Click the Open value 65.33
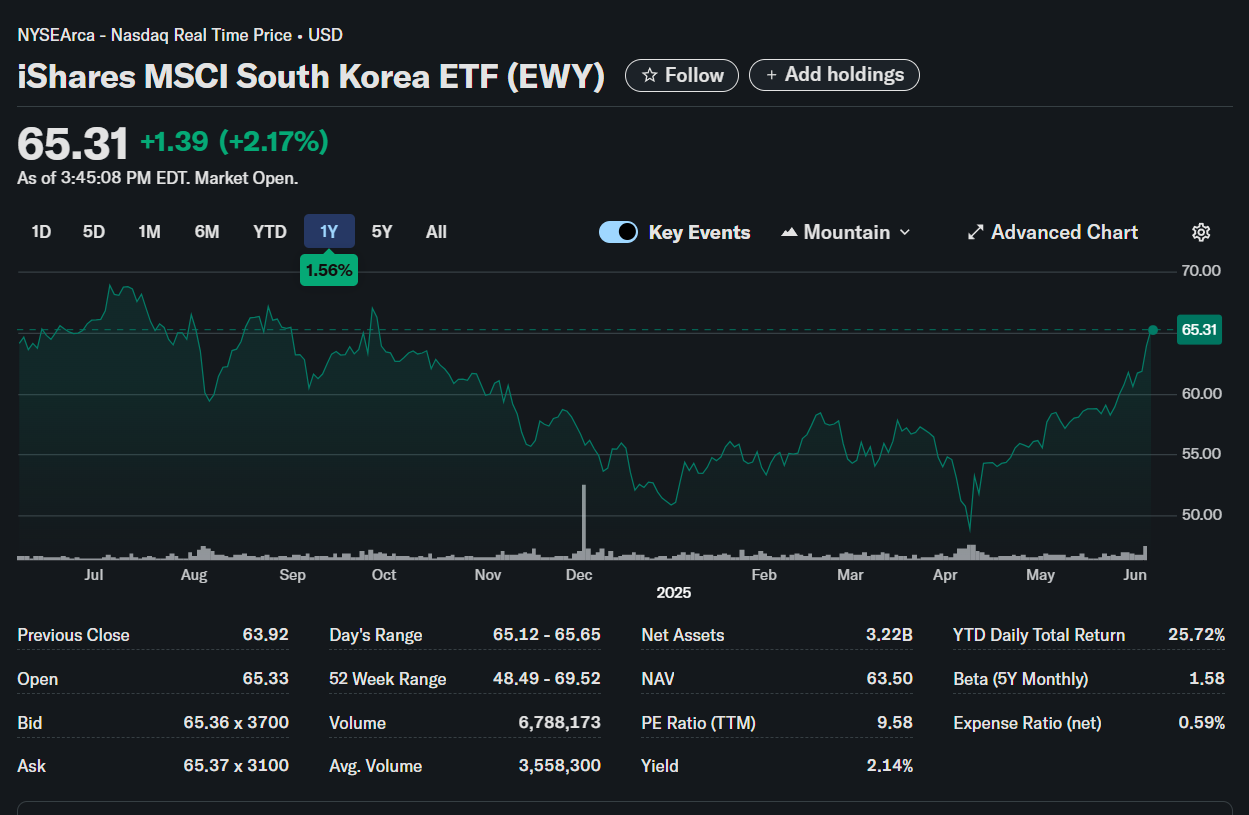This screenshot has height=815, width=1249. click(265, 679)
